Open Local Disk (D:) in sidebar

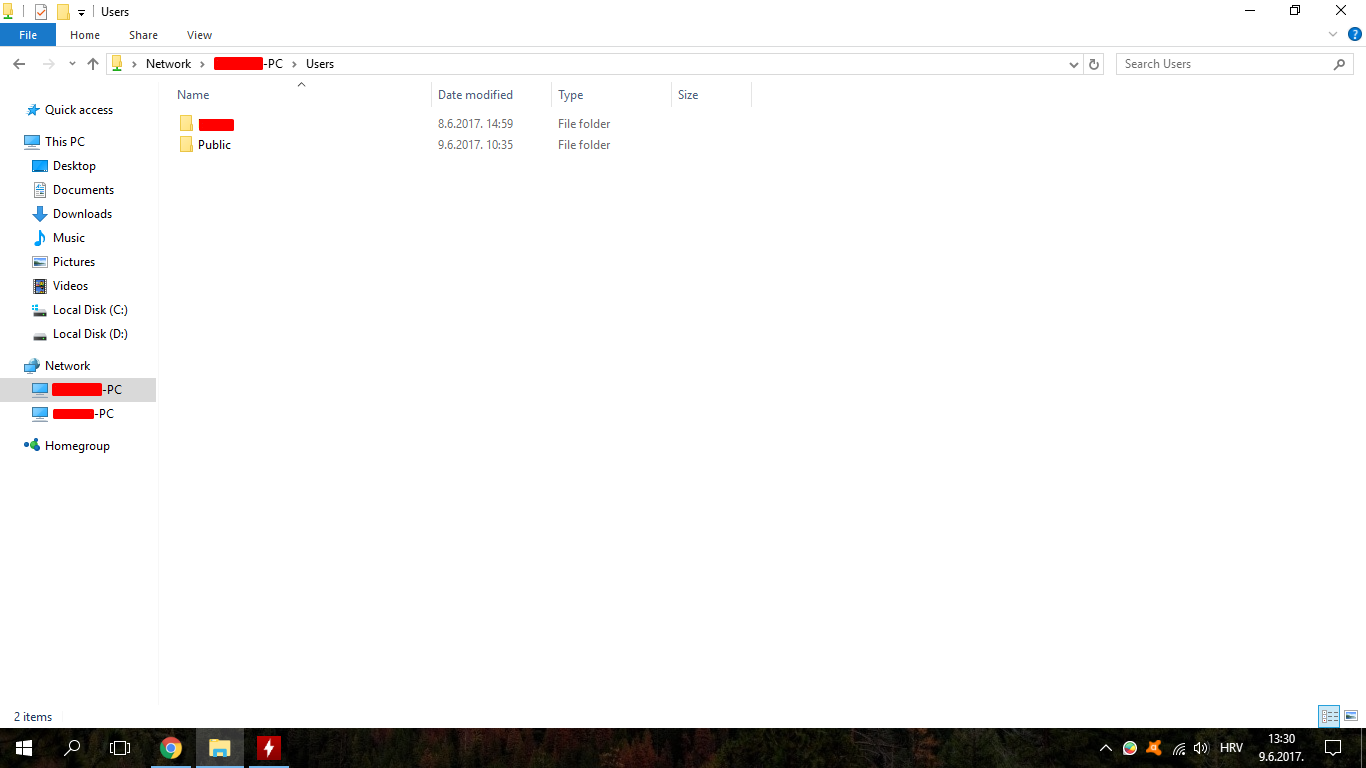pos(90,334)
